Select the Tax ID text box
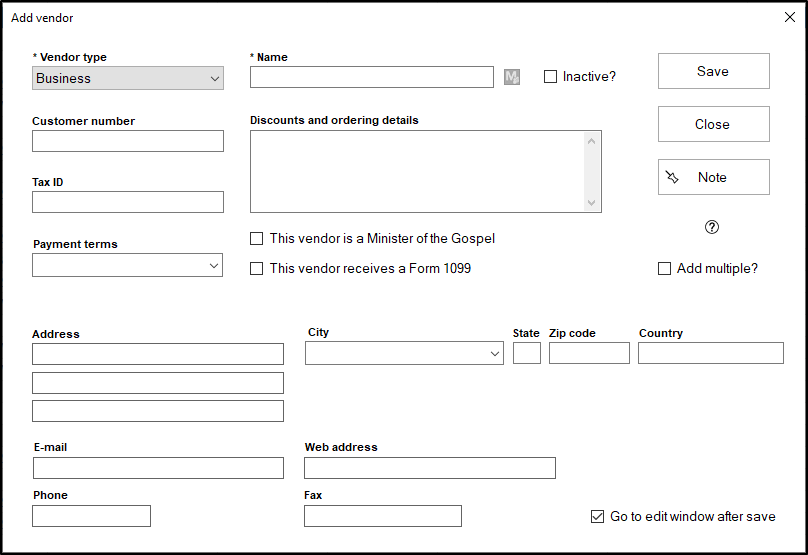 [128, 203]
